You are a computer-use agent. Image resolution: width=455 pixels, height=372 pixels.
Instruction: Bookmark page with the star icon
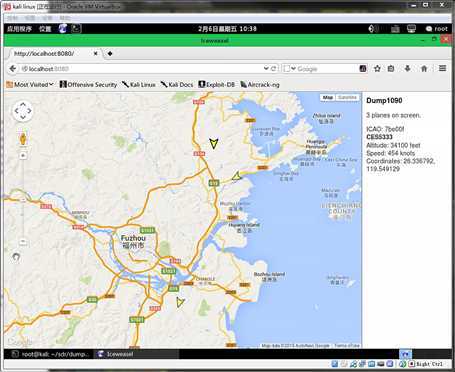point(377,69)
